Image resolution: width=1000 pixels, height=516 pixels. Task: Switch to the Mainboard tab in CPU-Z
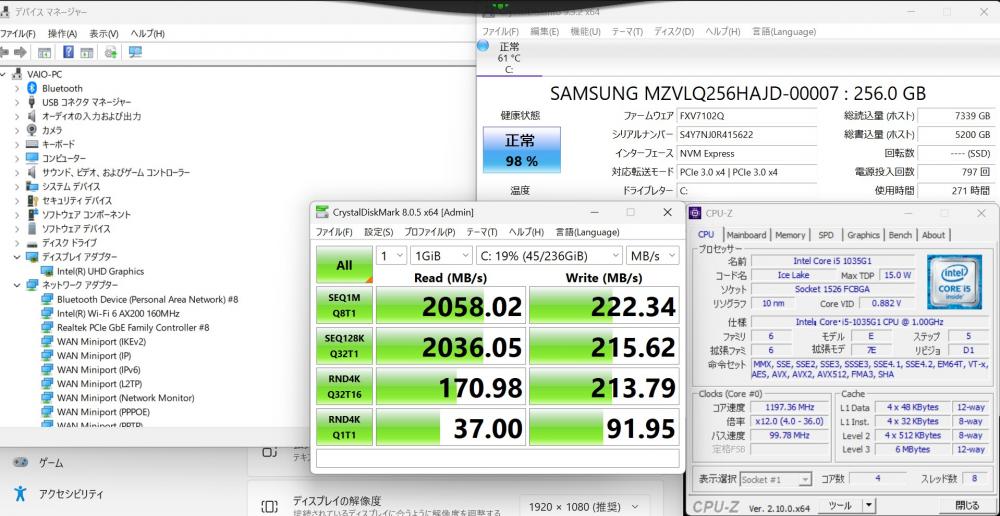pyautogui.click(x=746, y=235)
